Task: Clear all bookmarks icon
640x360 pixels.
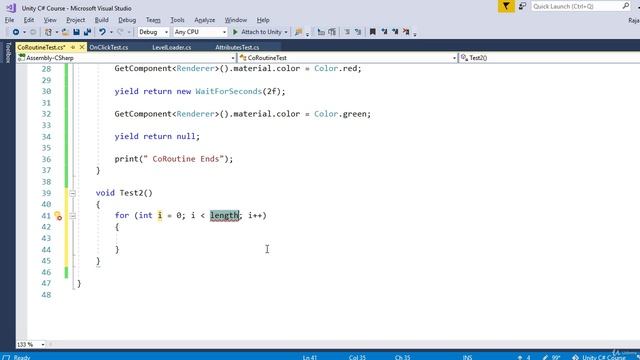Action: pos(406,32)
